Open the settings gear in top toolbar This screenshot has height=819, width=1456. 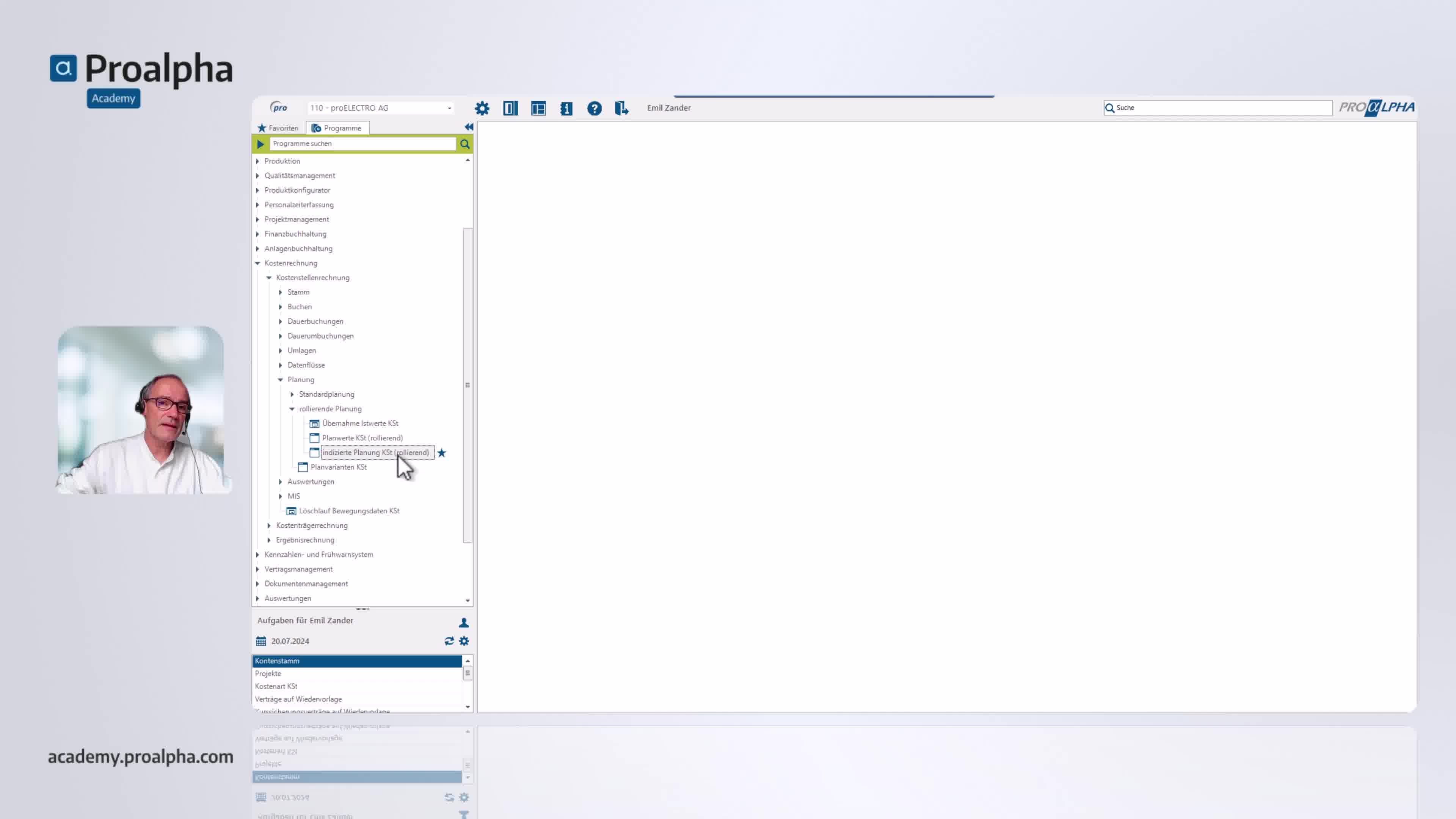[x=482, y=108]
